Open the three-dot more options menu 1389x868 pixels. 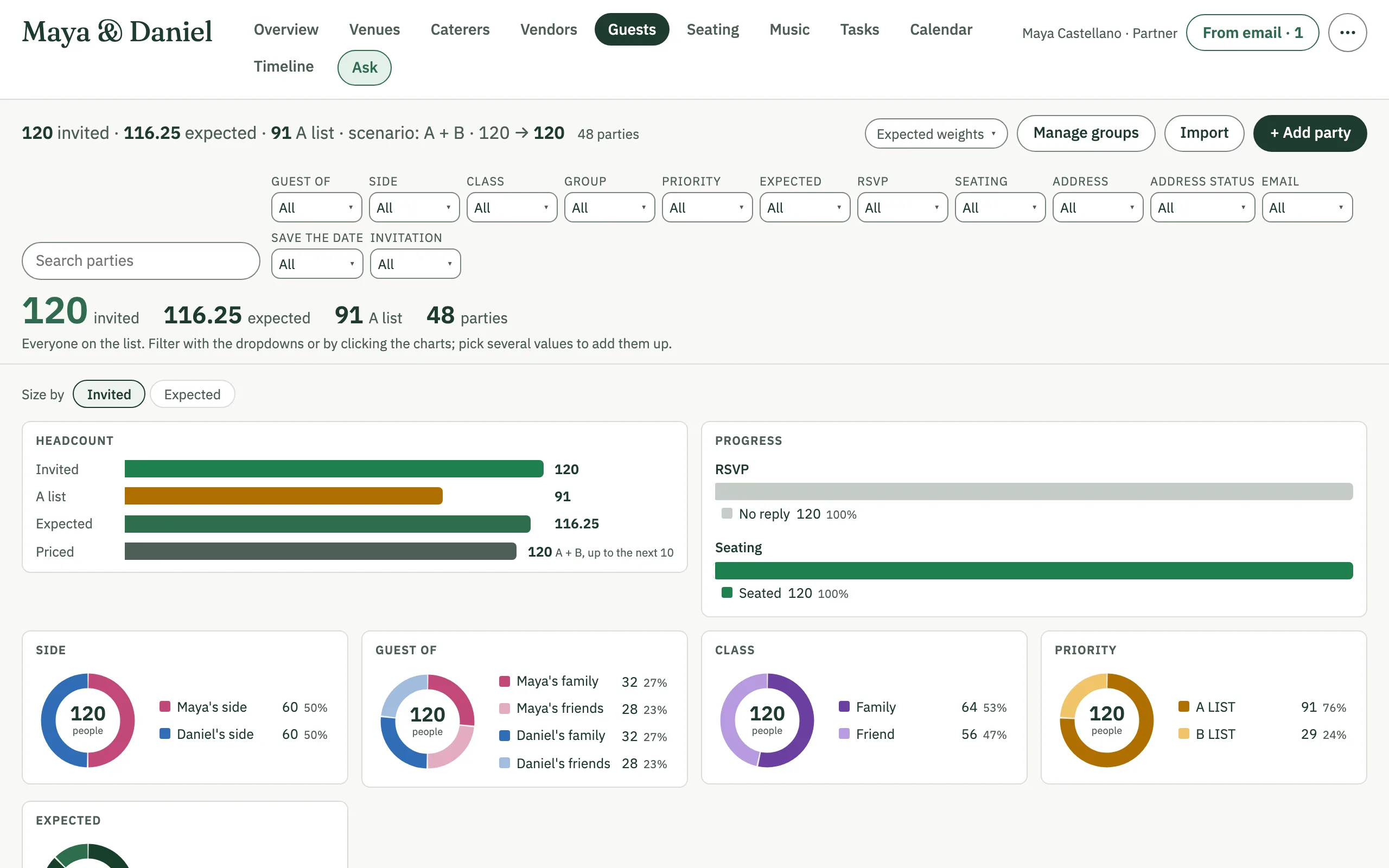1347,33
